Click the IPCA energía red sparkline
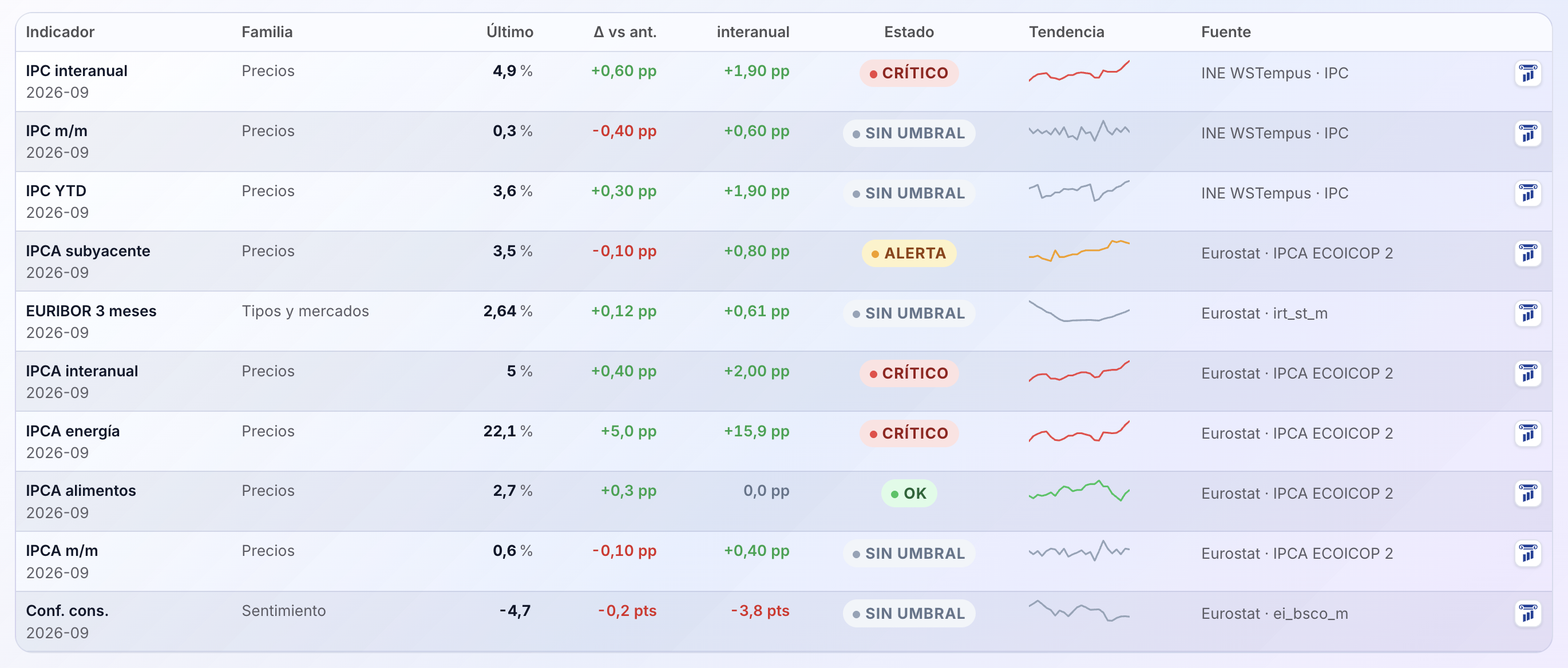The image size is (1568, 668). coord(1079,431)
